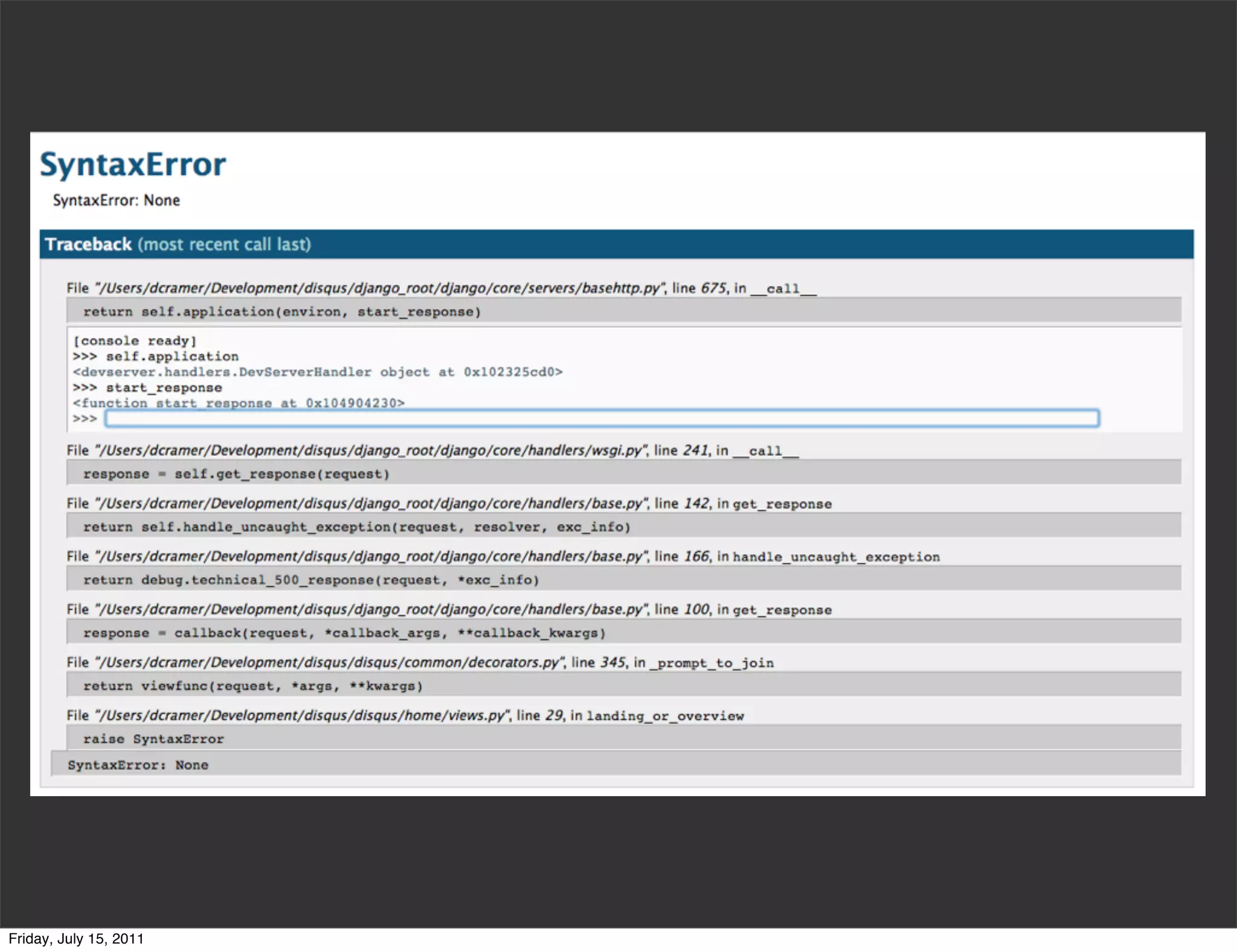Viewport: 1237px width, 952px height.
Task: Click the '>>> start_response' console history line
Action: (147, 388)
